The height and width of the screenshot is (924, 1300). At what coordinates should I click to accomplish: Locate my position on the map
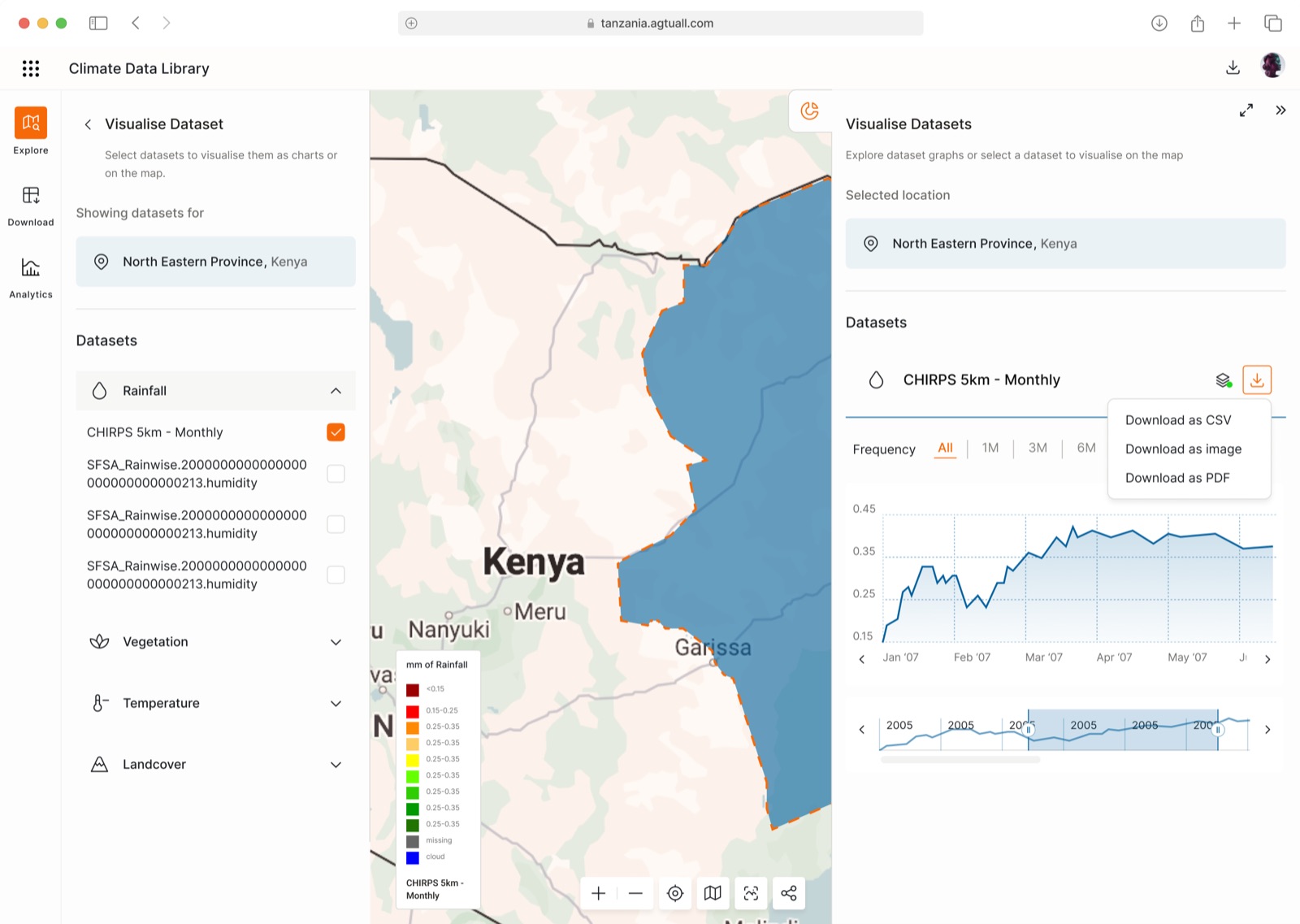pyautogui.click(x=675, y=893)
